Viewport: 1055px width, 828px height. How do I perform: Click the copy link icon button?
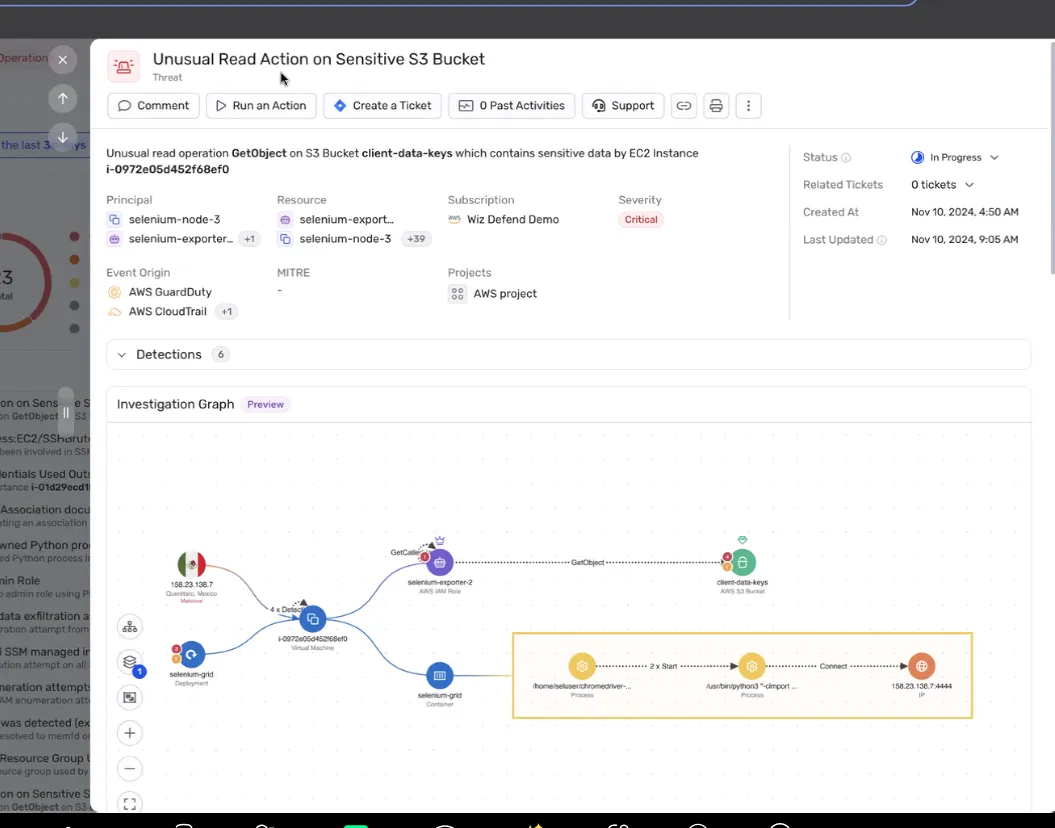(684, 106)
